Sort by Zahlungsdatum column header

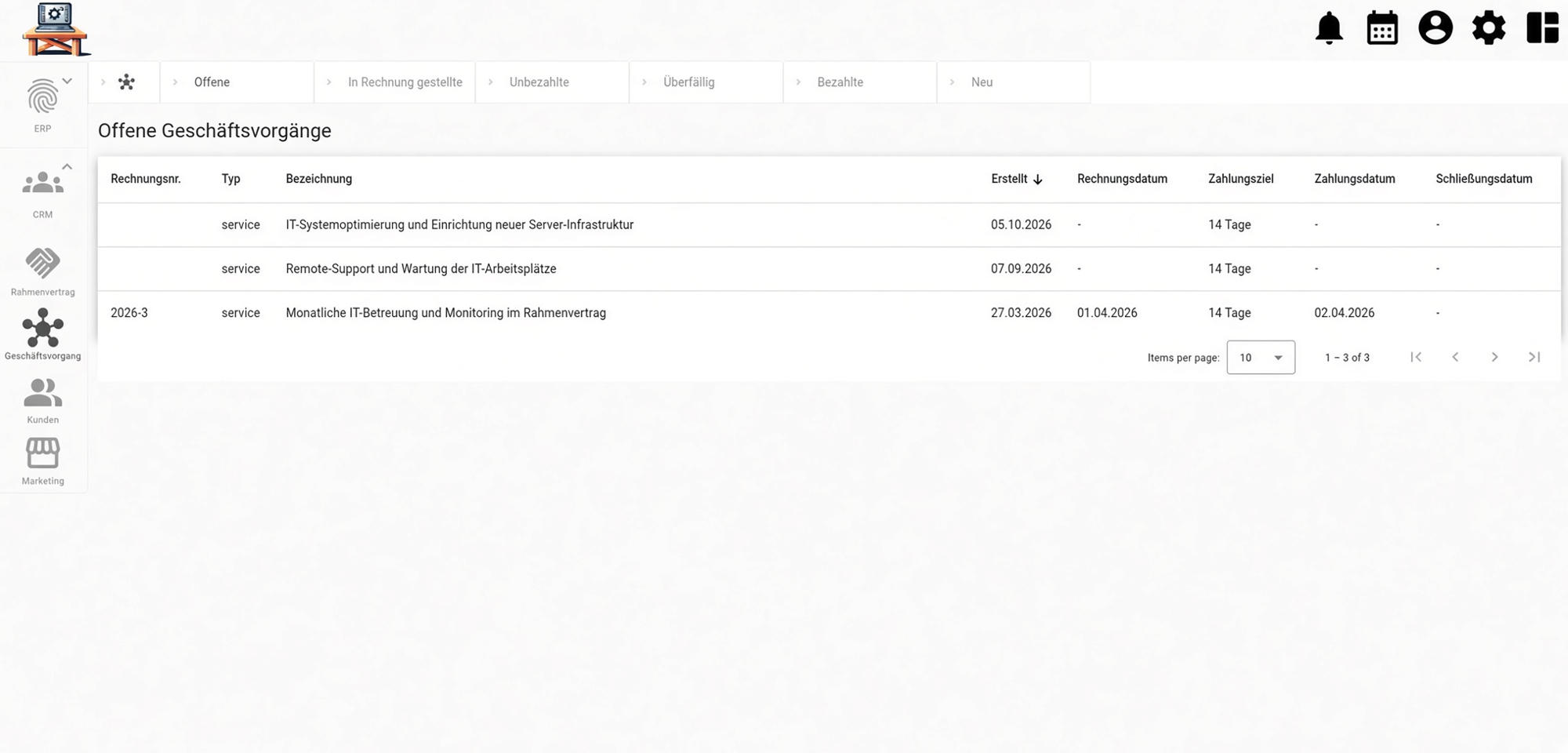coord(1355,179)
